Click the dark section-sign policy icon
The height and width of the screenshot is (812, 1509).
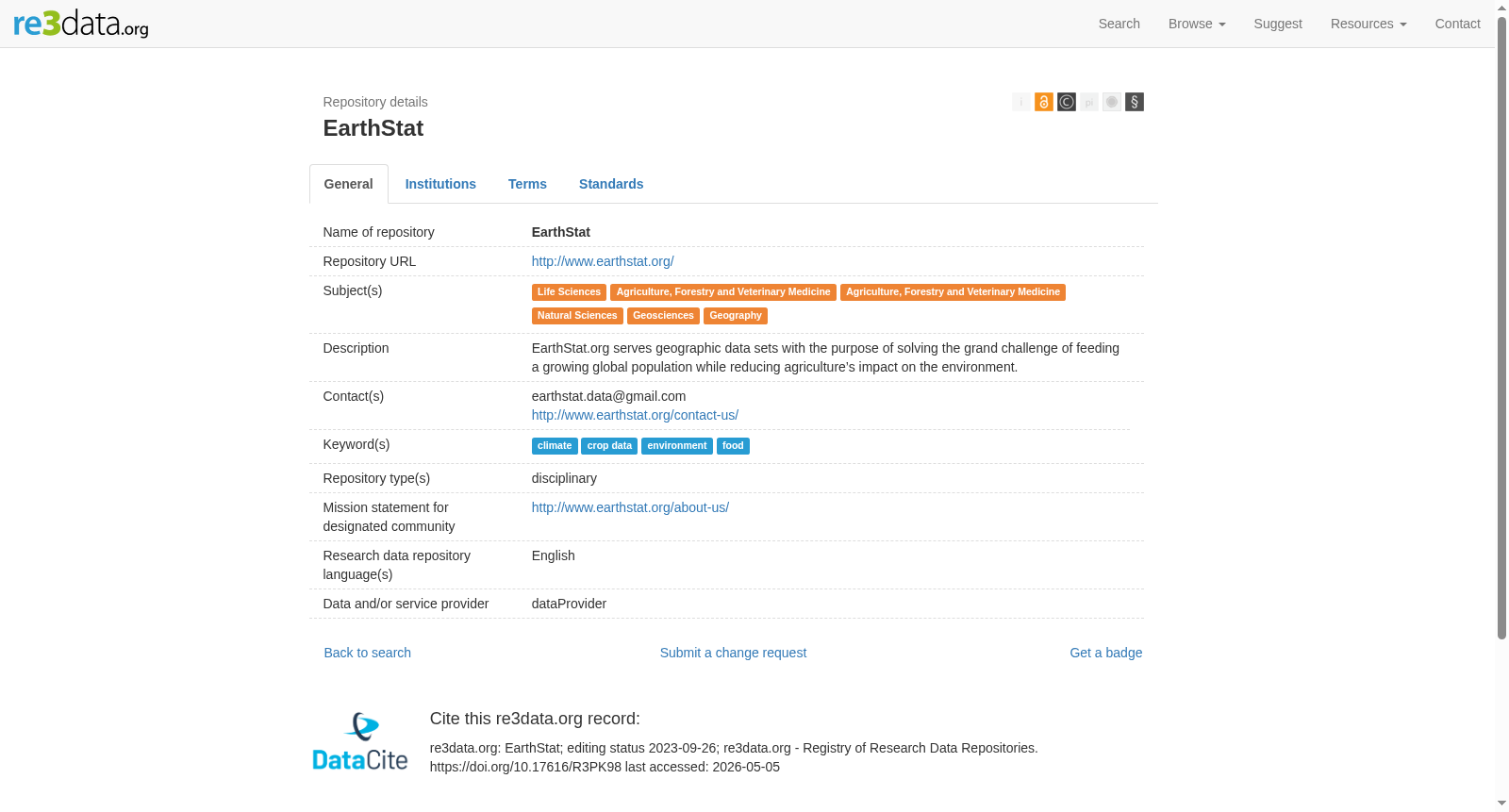coord(1135,102)
